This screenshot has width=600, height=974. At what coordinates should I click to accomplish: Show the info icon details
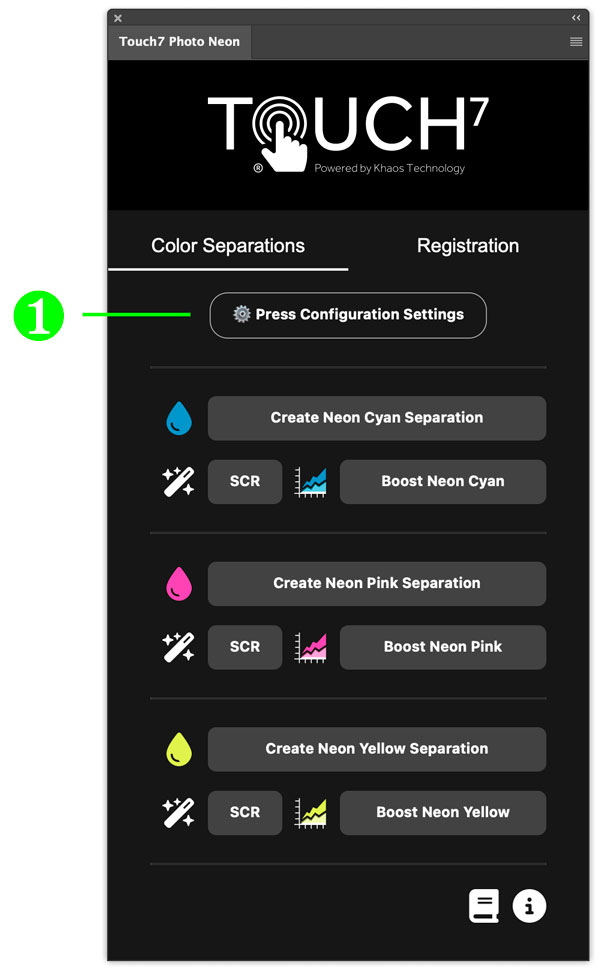pos(529,906)
